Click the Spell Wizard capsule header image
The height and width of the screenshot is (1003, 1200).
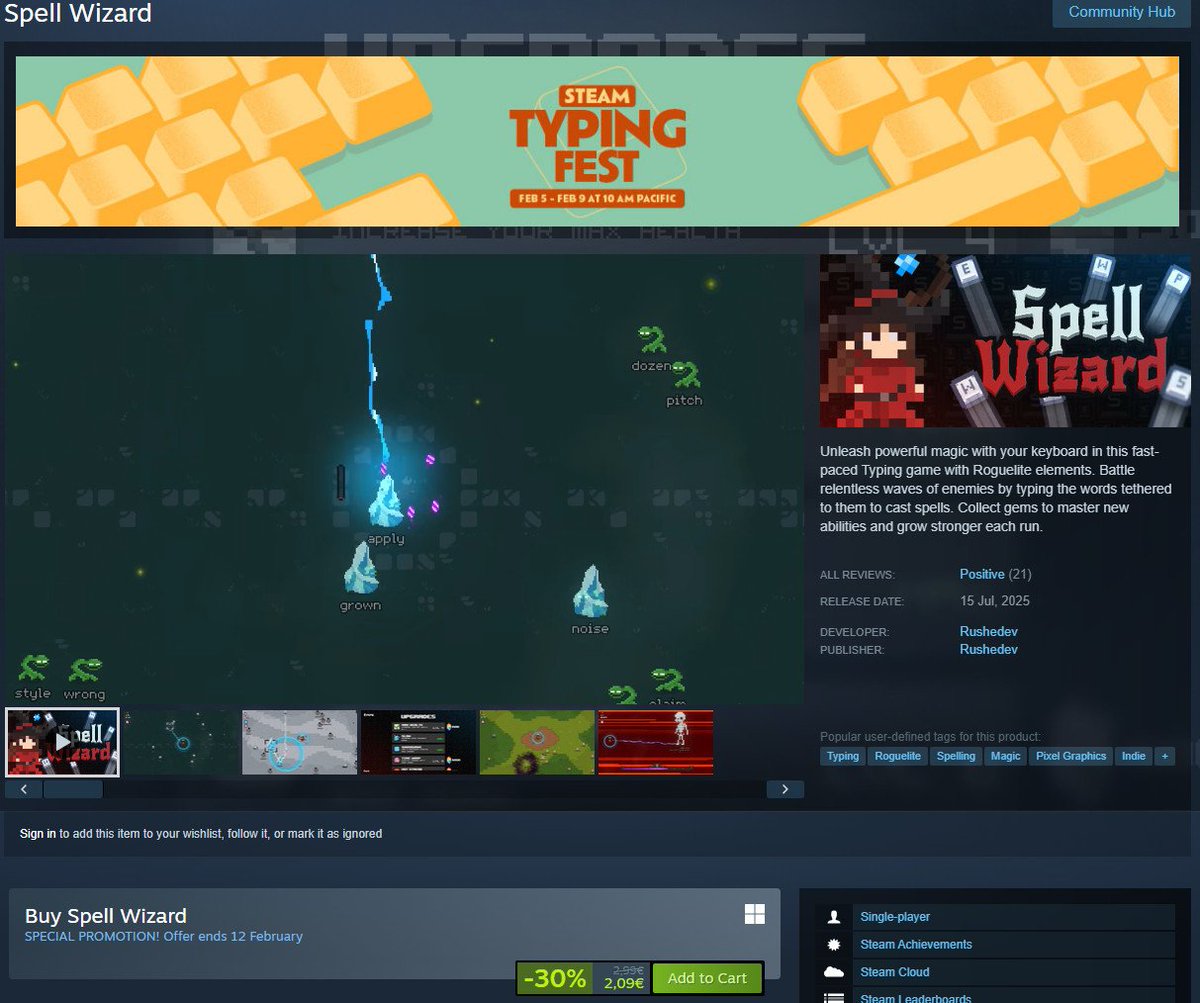(x=1005, y=340)
